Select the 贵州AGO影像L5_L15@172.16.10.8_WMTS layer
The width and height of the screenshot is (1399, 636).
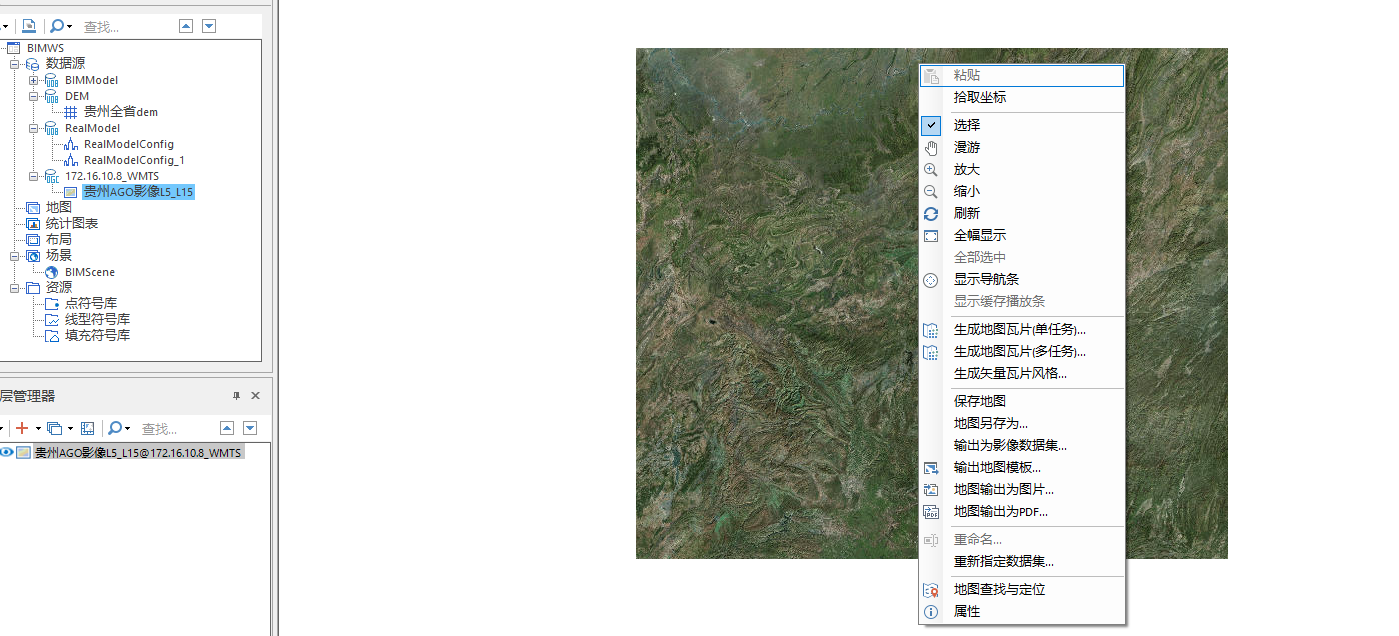click(x=138, y=452)
